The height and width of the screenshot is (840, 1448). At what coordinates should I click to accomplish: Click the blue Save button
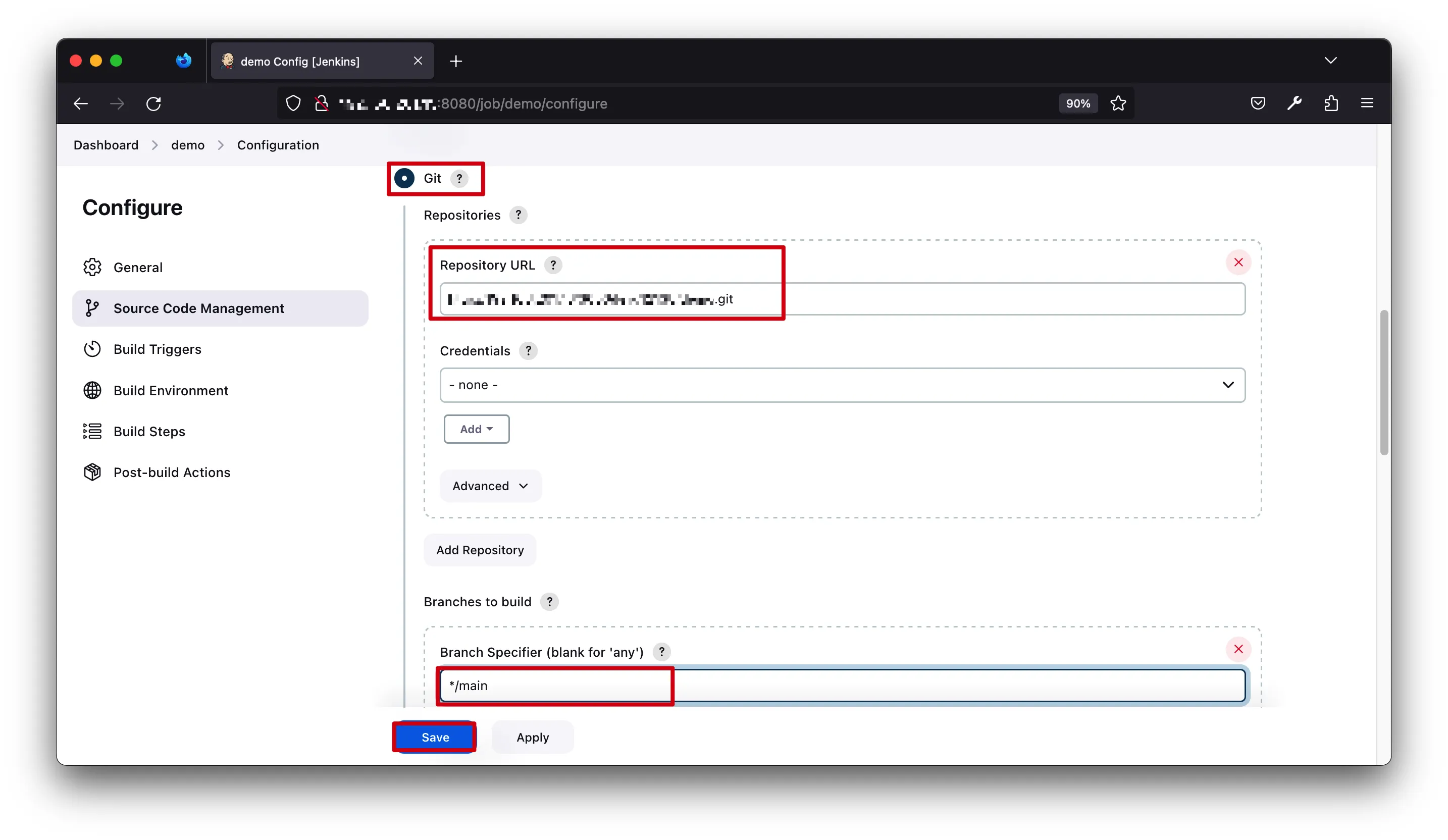click(x=435, y=737)
